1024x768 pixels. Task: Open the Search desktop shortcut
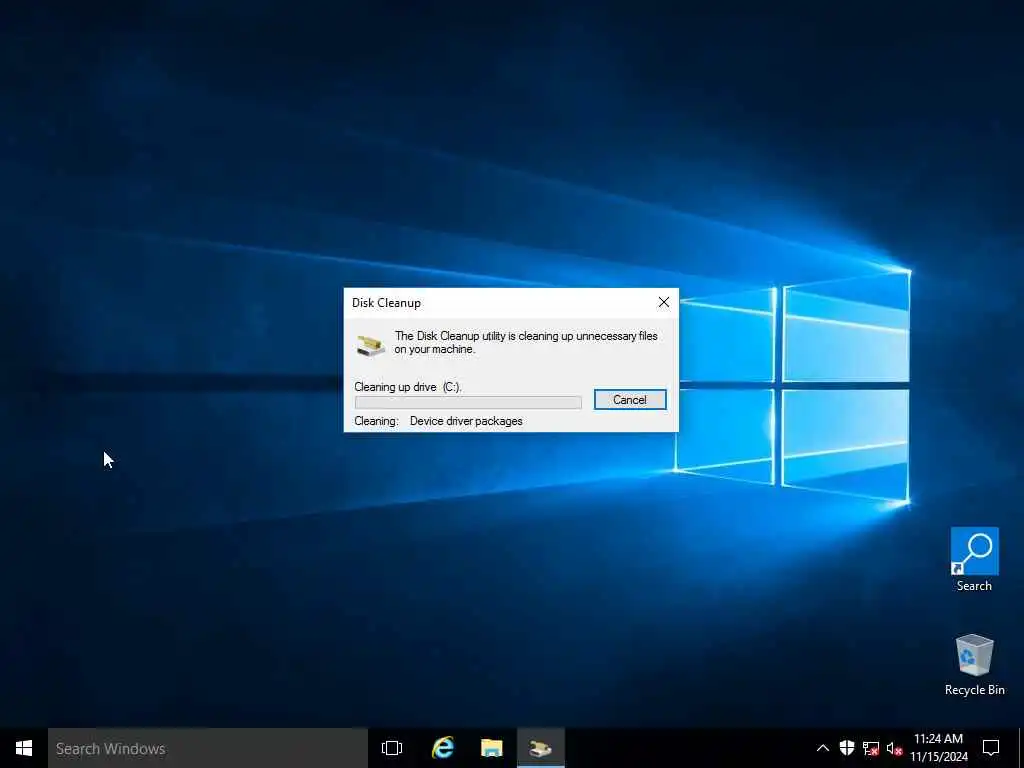coord(974,560)
